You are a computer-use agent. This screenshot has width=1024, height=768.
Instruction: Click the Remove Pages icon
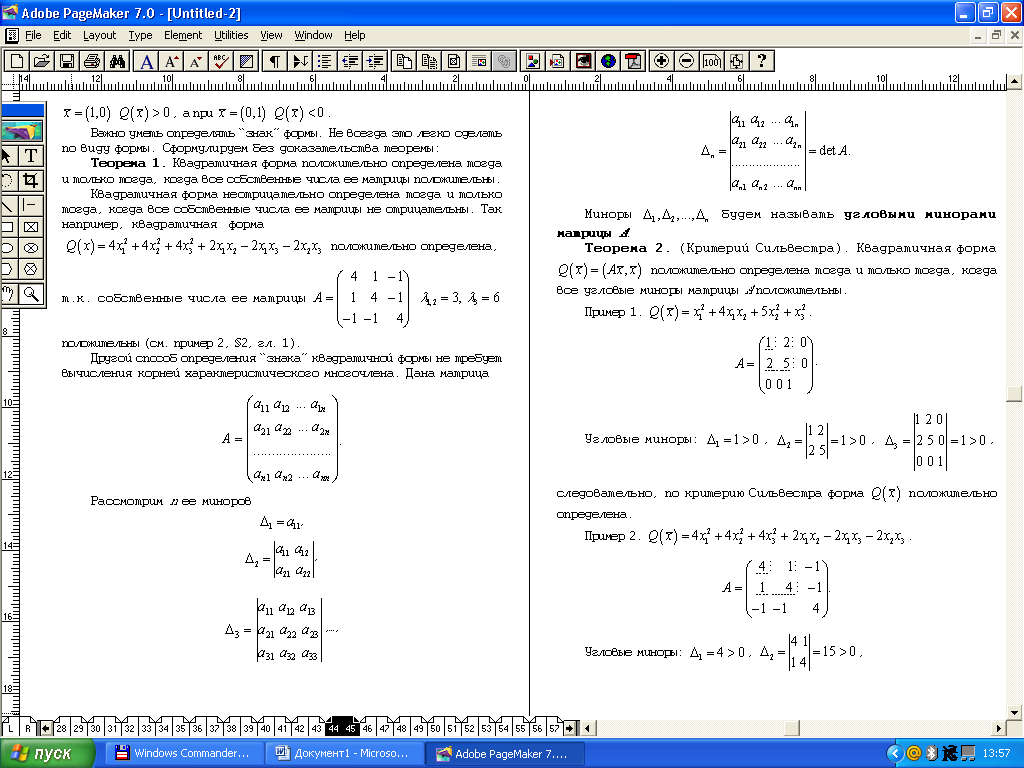(429, 61)
